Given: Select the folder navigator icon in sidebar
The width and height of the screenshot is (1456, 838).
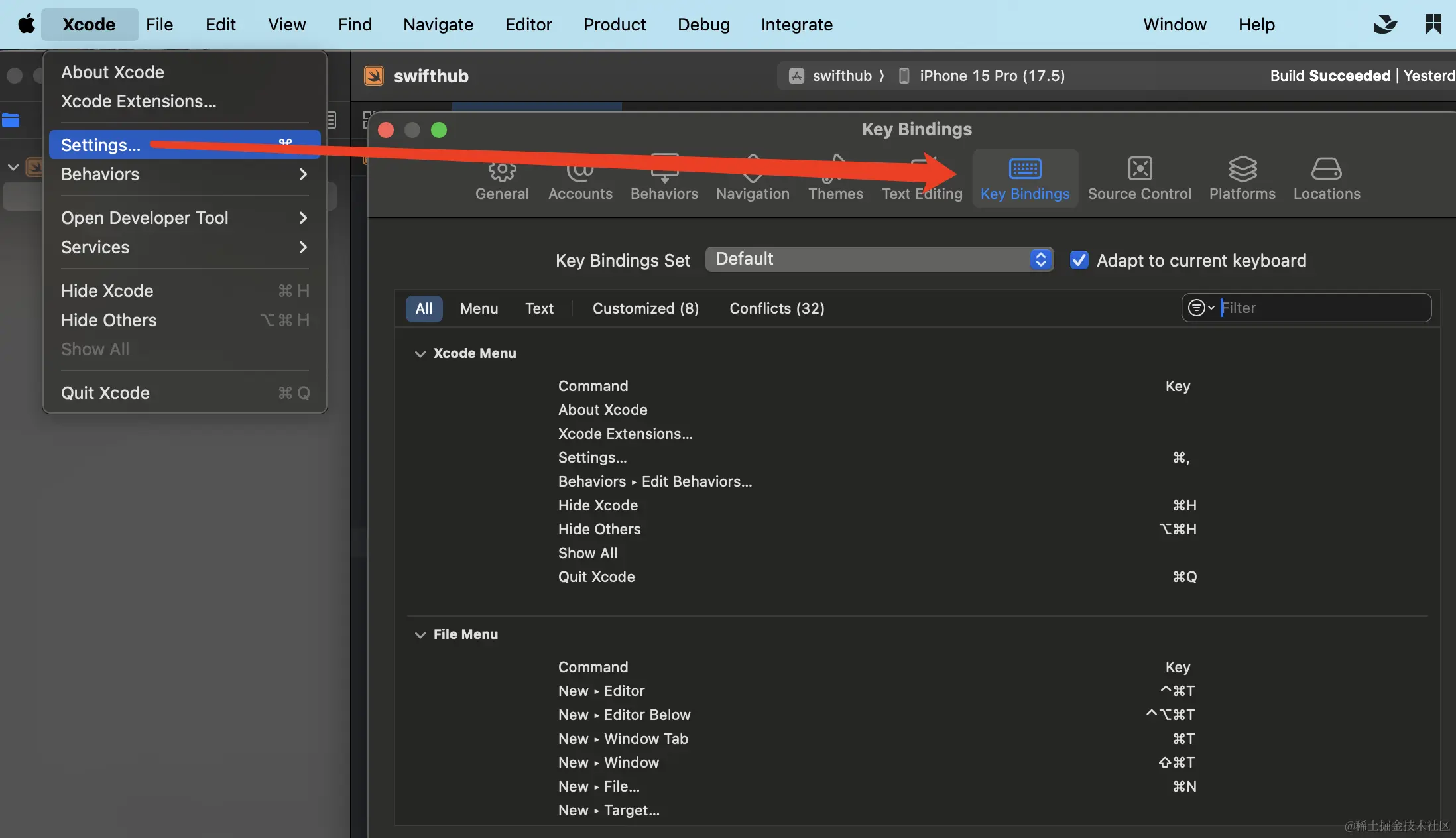Looking at the screenshot, I should coord(11,121).
